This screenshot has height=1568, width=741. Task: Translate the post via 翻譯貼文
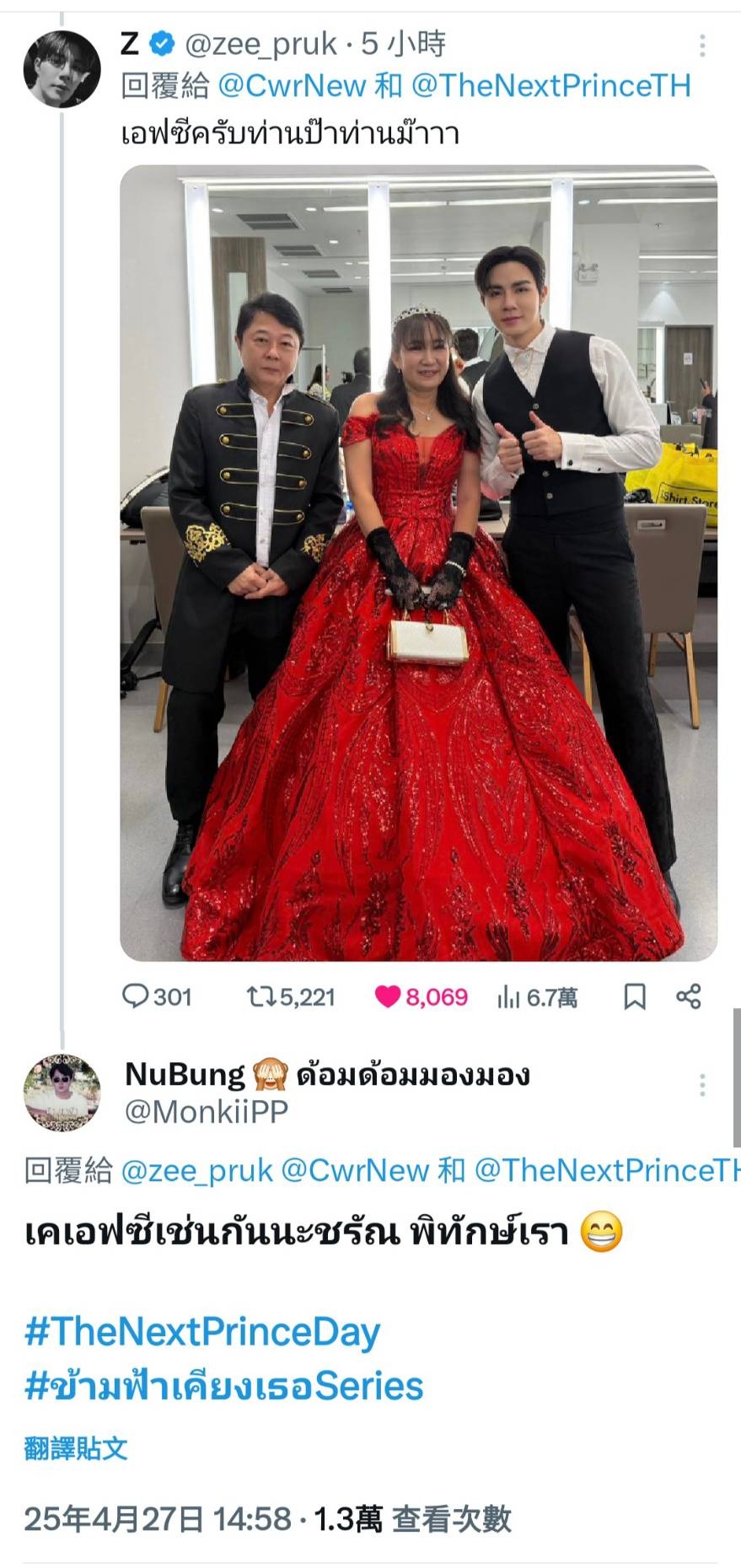[x=76, y=1448]
